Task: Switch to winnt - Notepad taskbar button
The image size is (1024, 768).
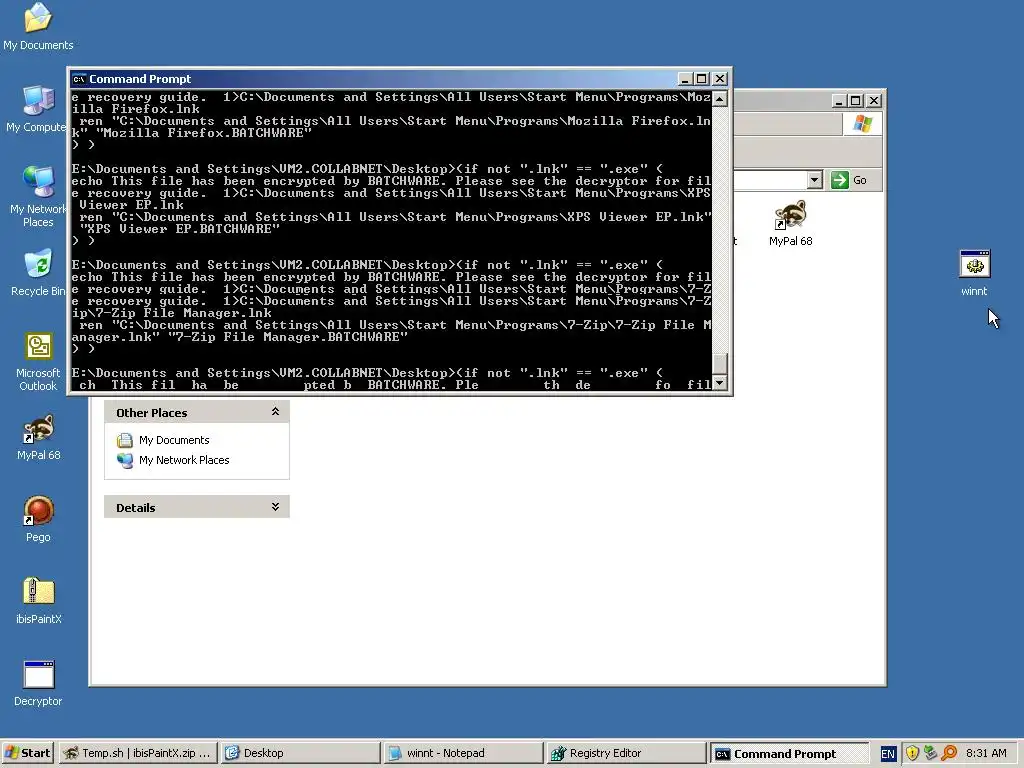Action: coord(463,753)
